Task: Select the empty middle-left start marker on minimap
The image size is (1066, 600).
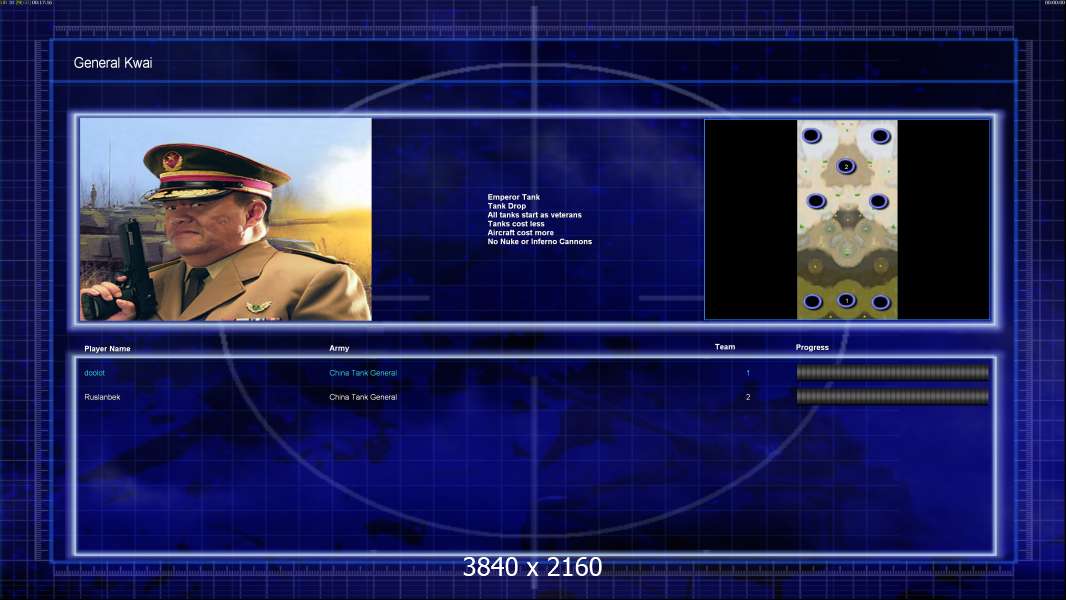Action: point(816,201)
